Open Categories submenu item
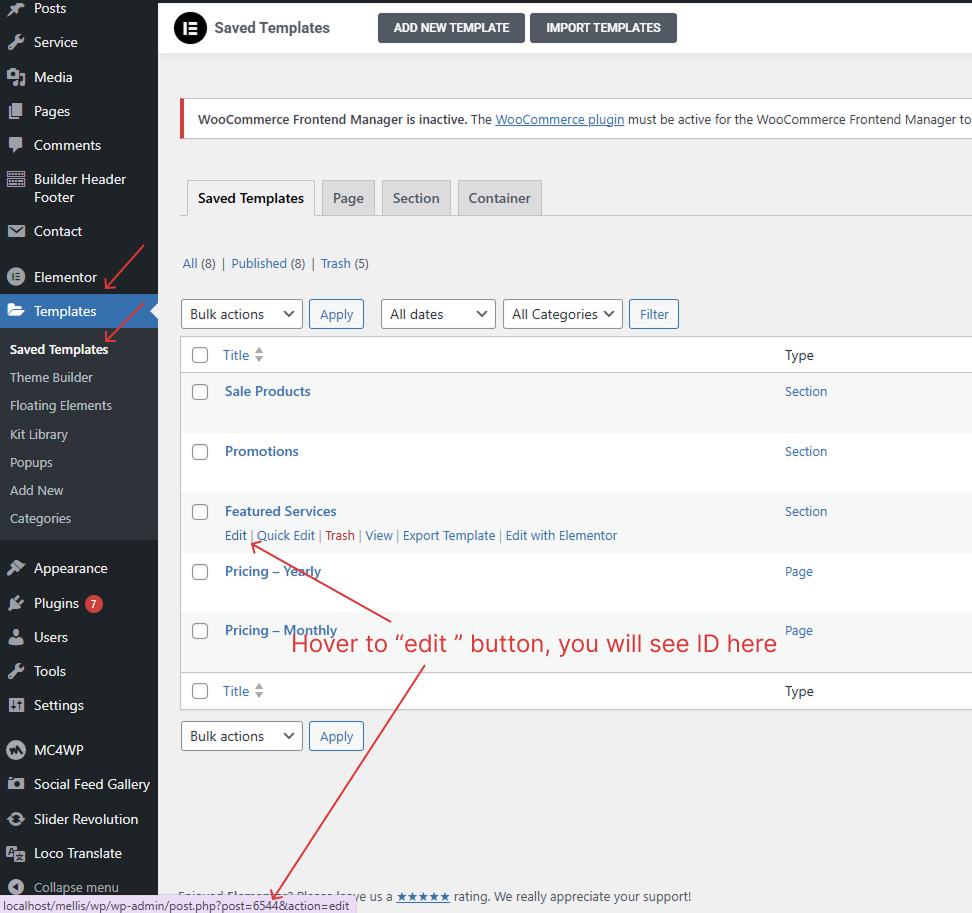The image size is (972, 913). (x=40, y=518)
